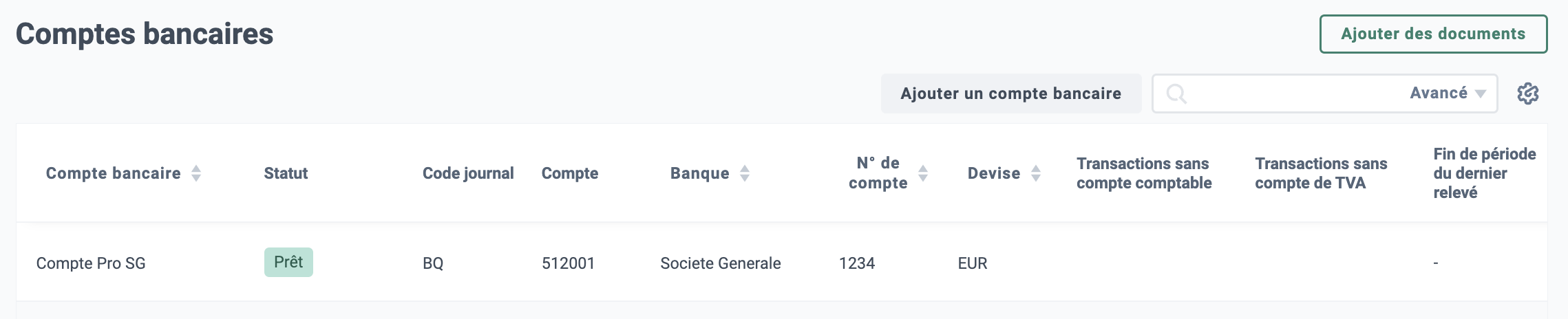The image size is (1568, 319).
Task: Click Fin de période du dernier relevé header
Action: tap(1485, 173)
